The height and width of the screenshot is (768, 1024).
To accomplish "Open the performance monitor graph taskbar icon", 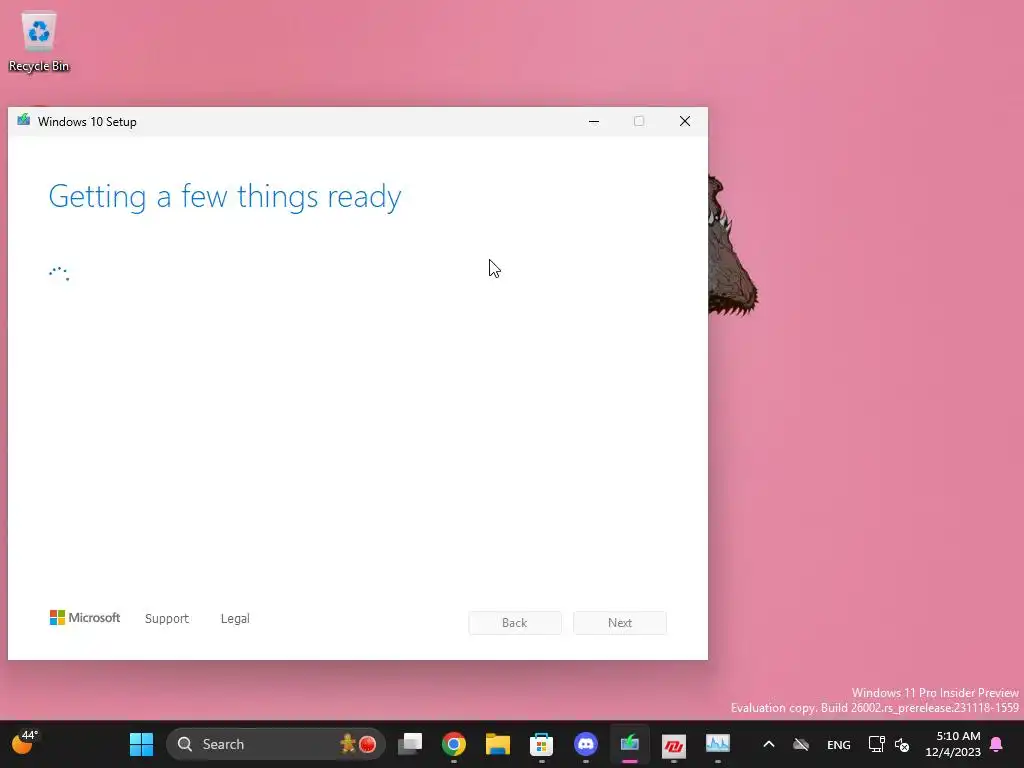I will (x=718, y=744).
